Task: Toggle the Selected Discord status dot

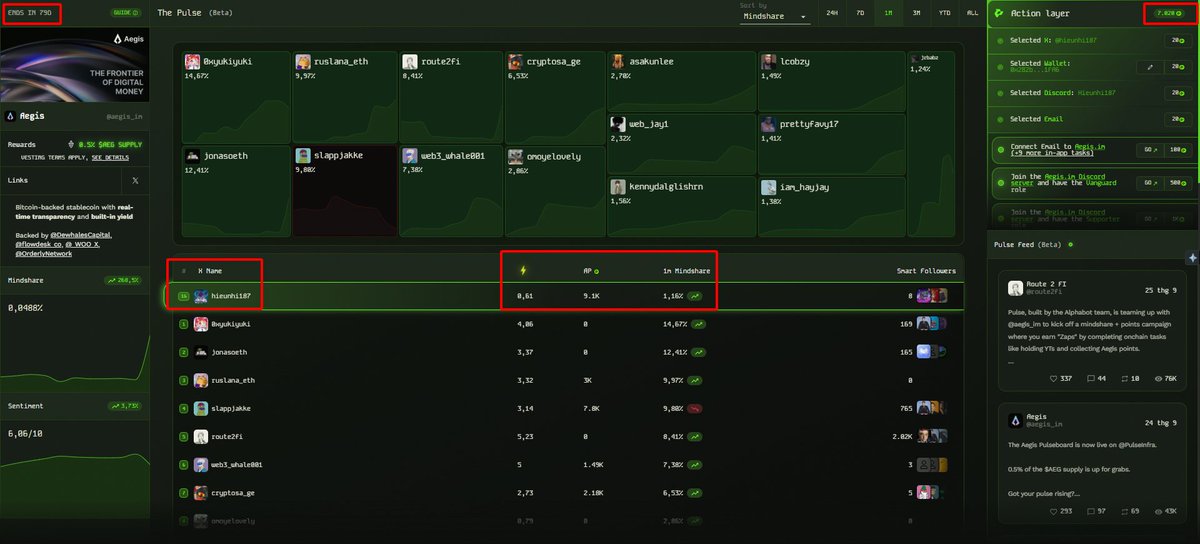Action: tap(1001, 93)
